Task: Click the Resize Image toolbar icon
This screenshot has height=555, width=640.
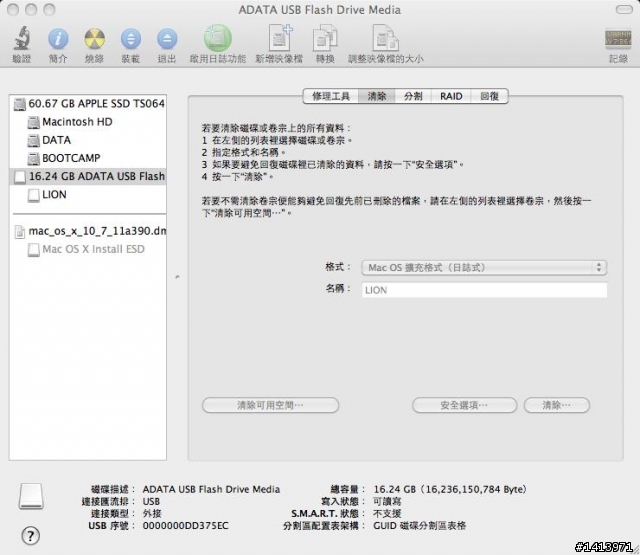Action: 385,38
